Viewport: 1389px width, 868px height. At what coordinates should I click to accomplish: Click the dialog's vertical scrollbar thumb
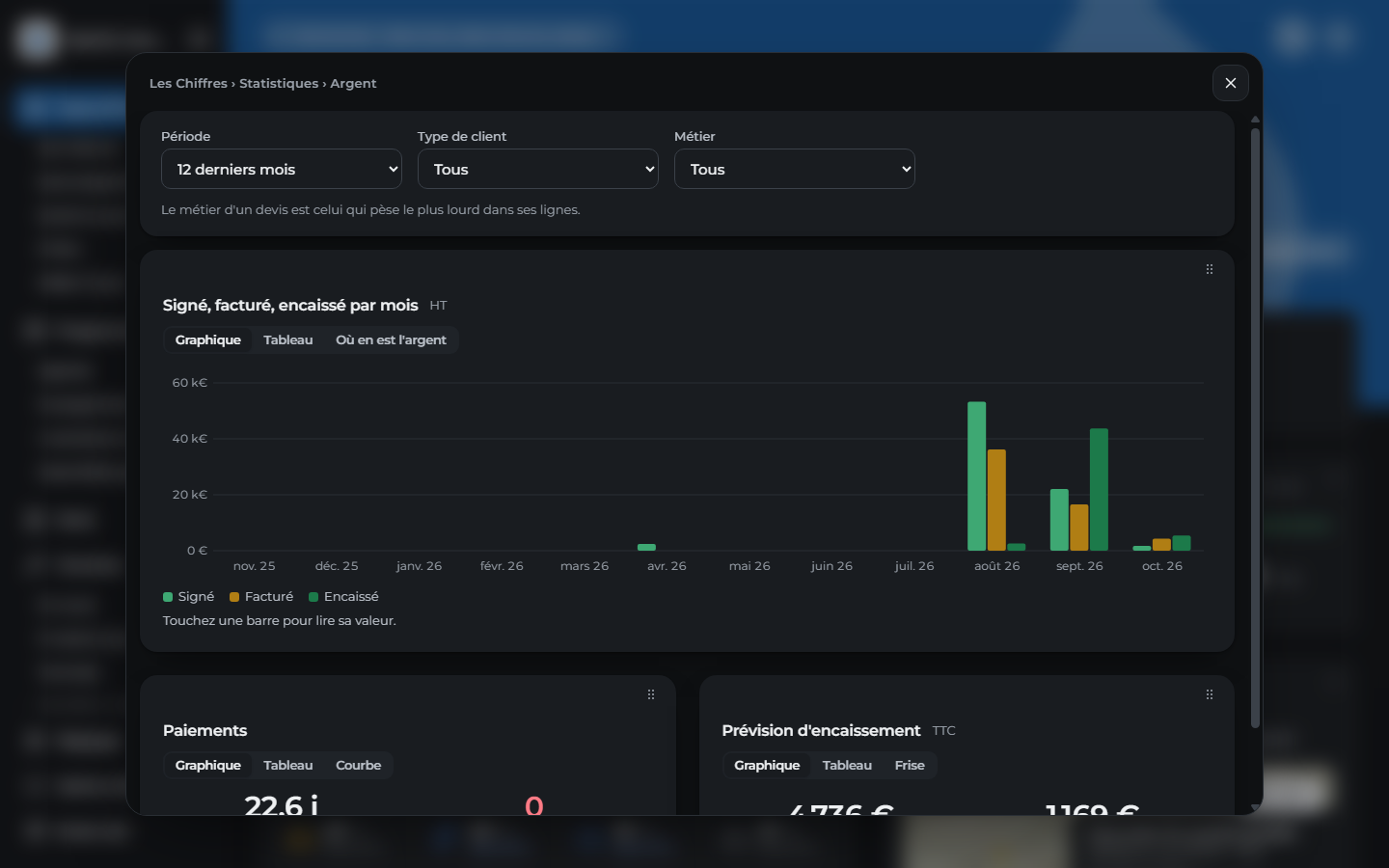pos(1255,427)
